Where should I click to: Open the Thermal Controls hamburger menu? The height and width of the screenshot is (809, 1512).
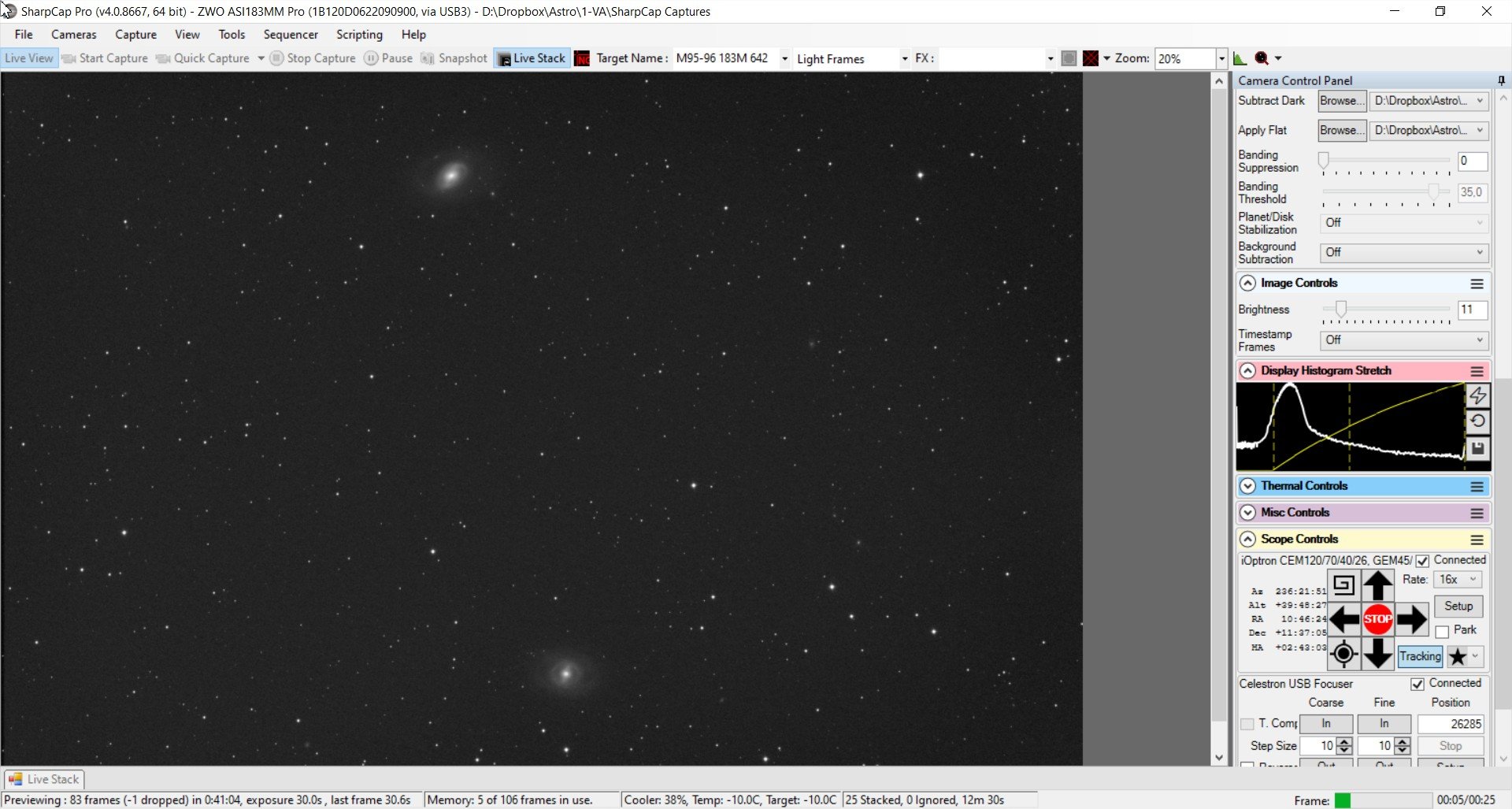1477,487
